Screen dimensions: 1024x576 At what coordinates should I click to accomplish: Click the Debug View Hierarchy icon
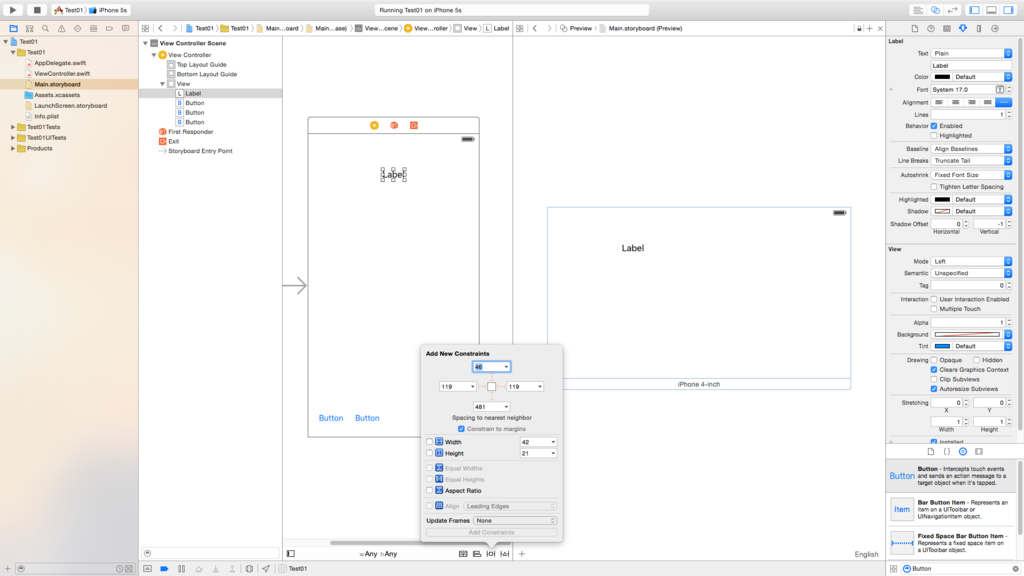point(249,569)
